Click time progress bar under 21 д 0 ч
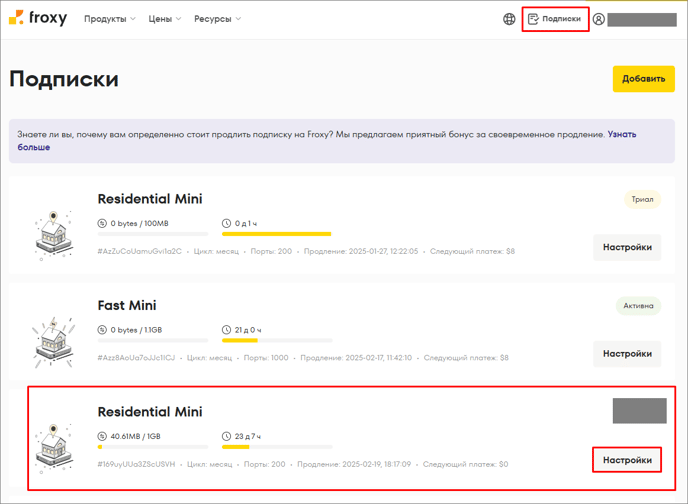The image size is (688, 504). point(277,340)
